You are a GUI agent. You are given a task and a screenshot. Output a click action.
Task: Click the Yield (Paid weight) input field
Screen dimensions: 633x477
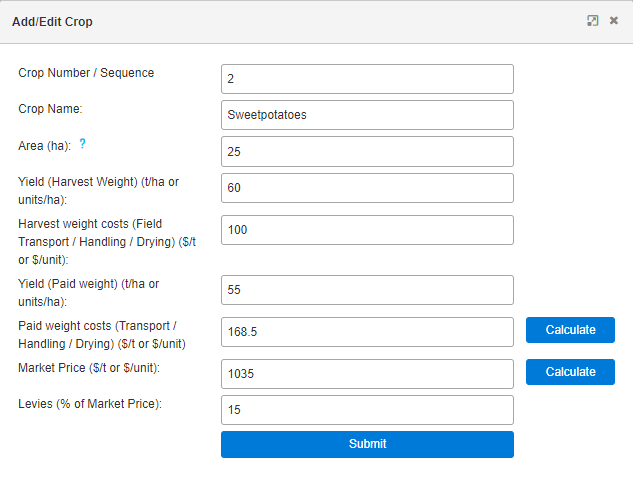click(x=367, y=290)
